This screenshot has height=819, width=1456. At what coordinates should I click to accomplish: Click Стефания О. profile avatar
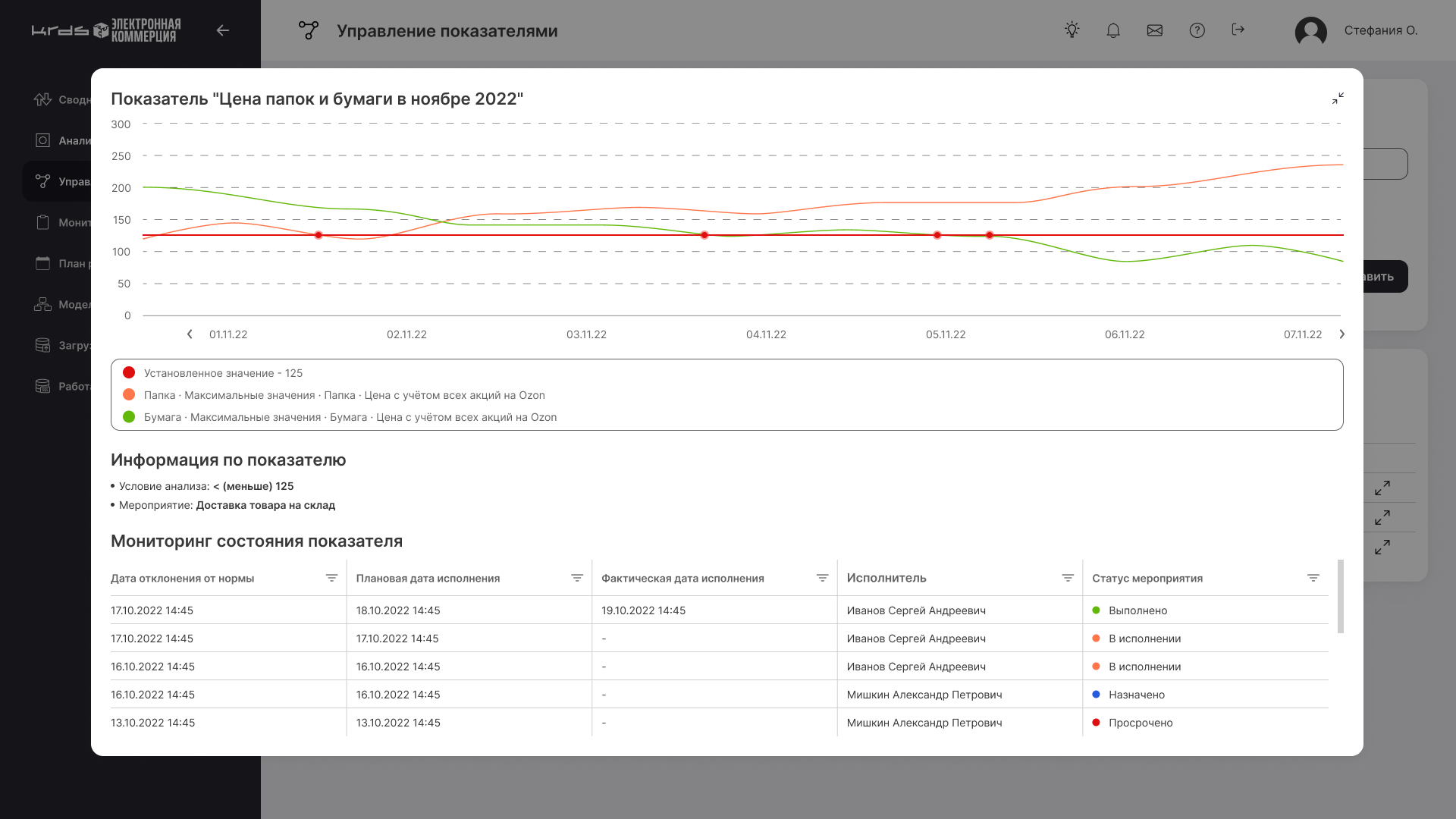1310,31
